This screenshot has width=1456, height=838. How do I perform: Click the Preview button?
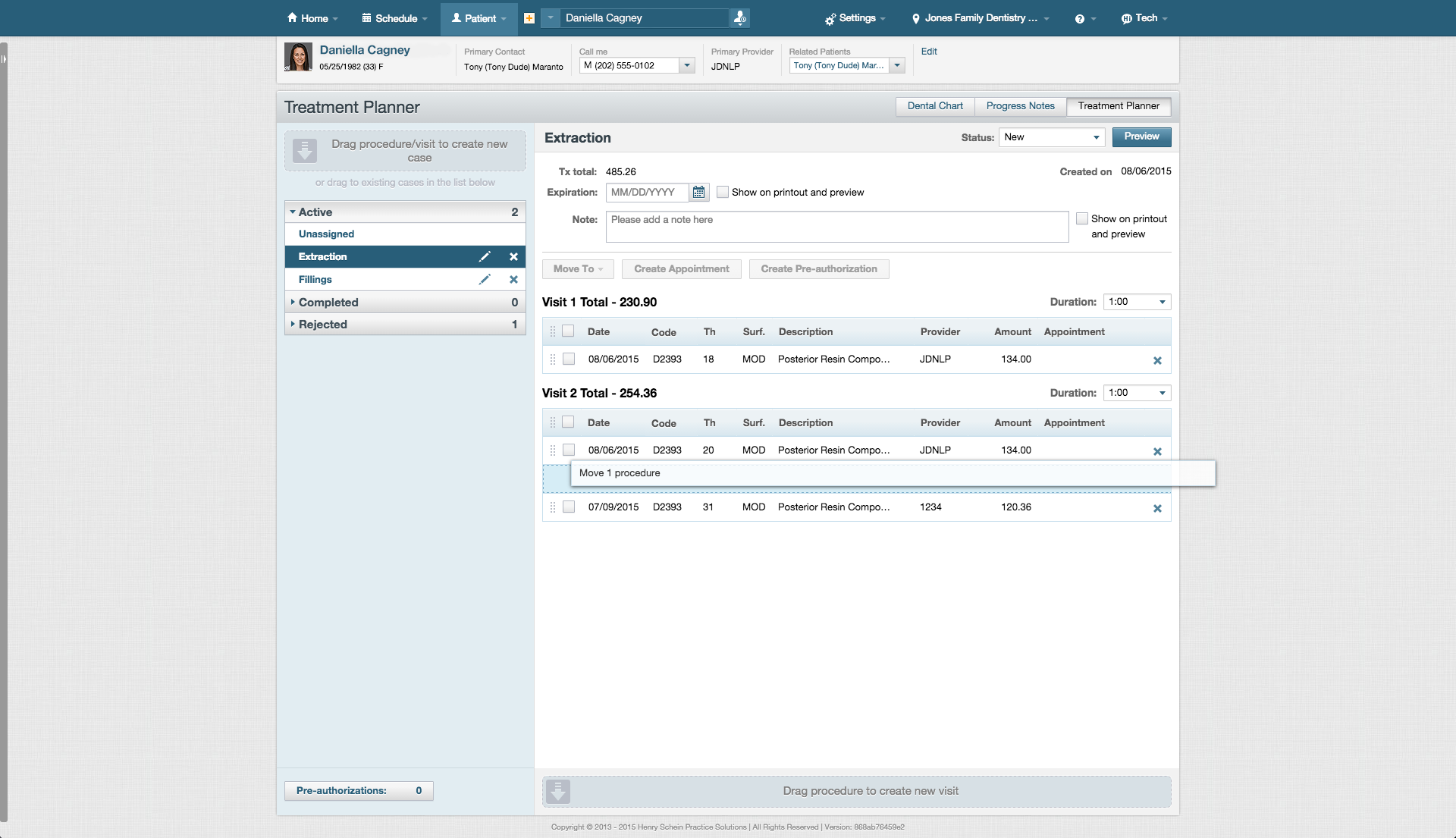coord(1141,137)
